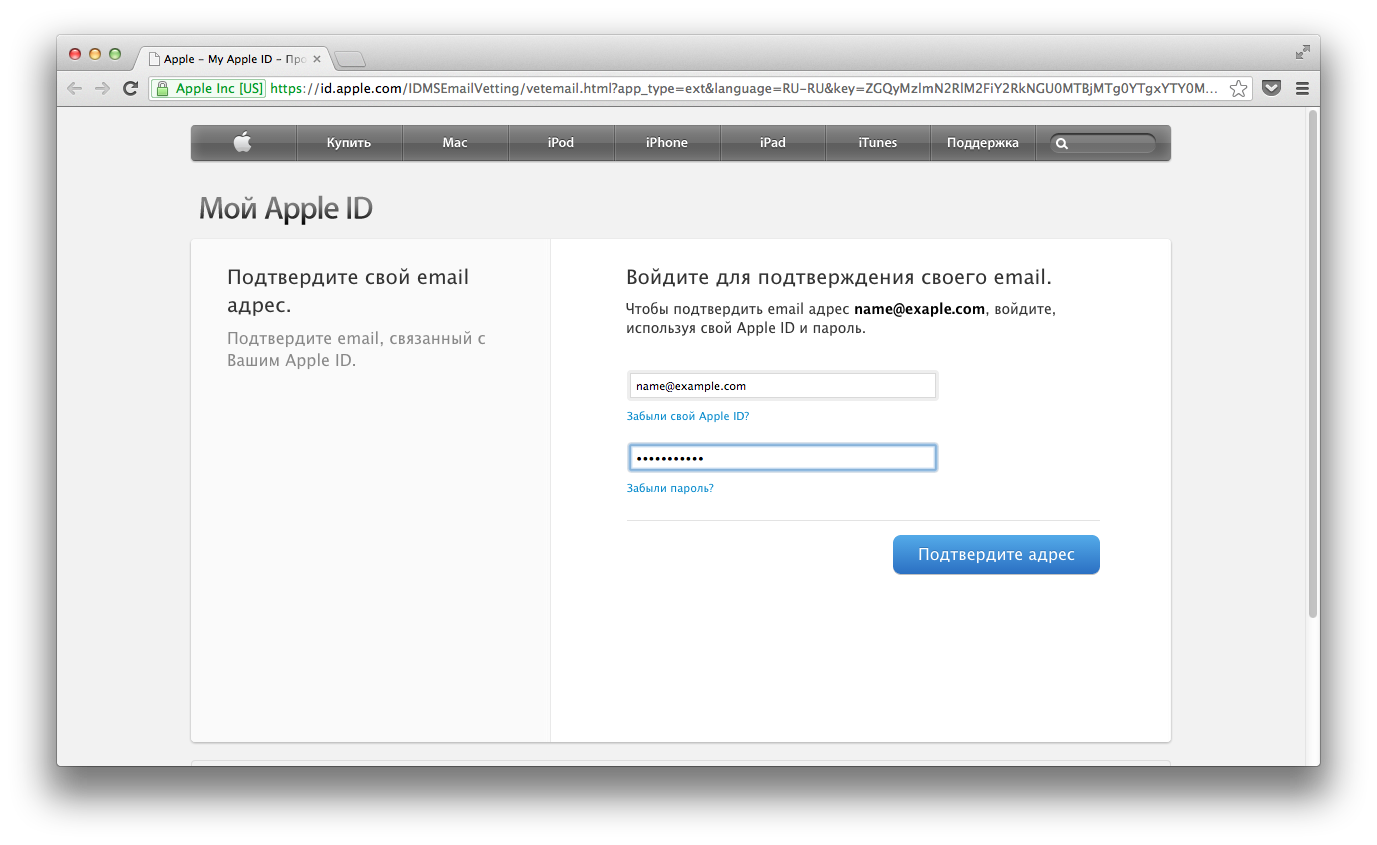
Task: Open the iTunes navigation item
Action: pyautogui.click(x=878, y=142)
